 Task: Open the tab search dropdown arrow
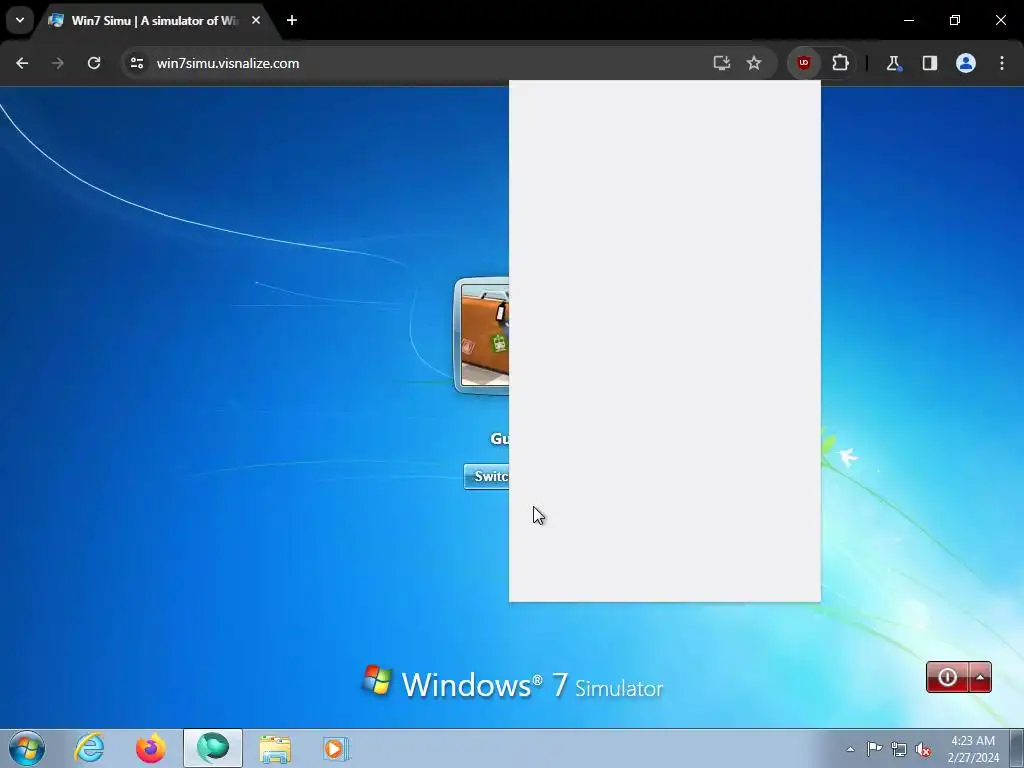pyautogui.click(x=20, y=20)
